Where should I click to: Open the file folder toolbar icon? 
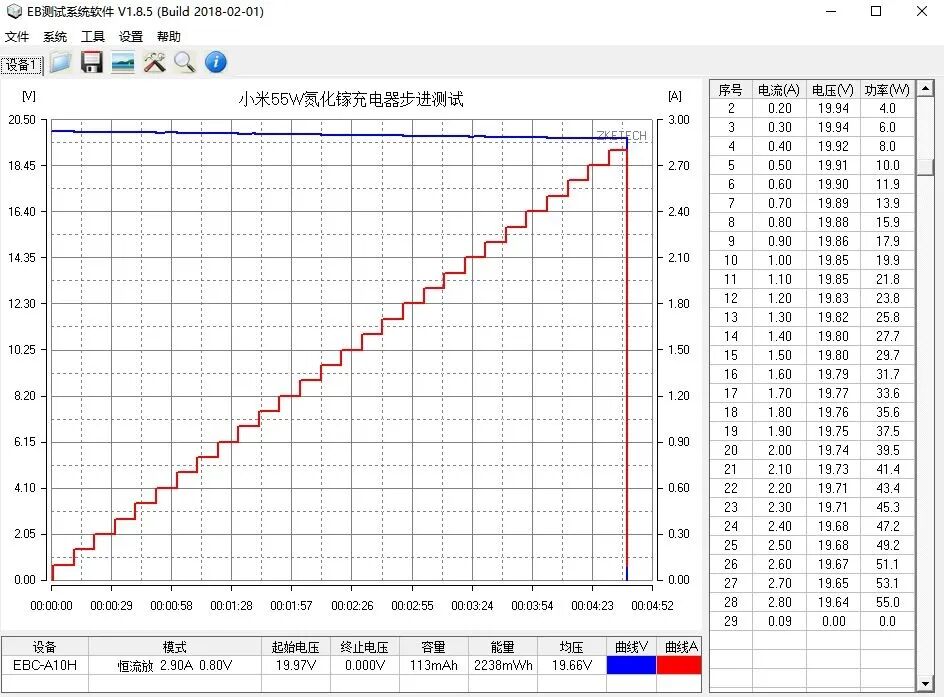[60, 62]
